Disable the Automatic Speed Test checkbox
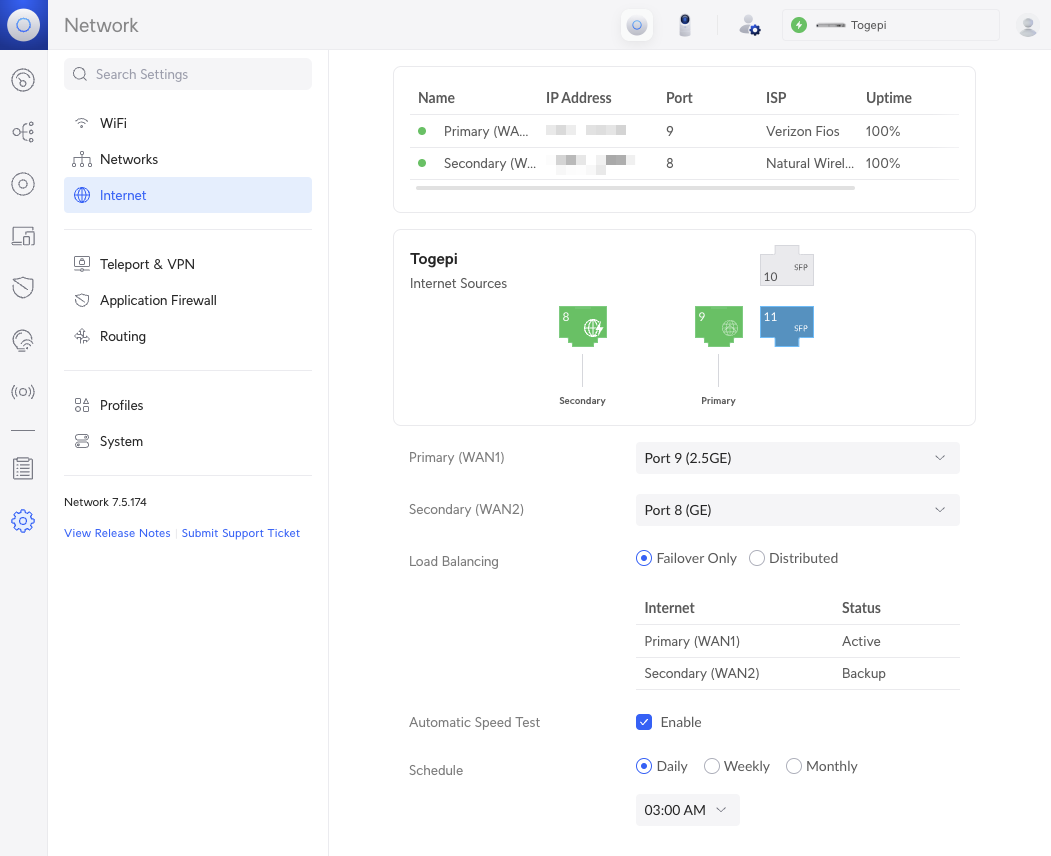Viewport: 1051px width, 856px height. 644,722
